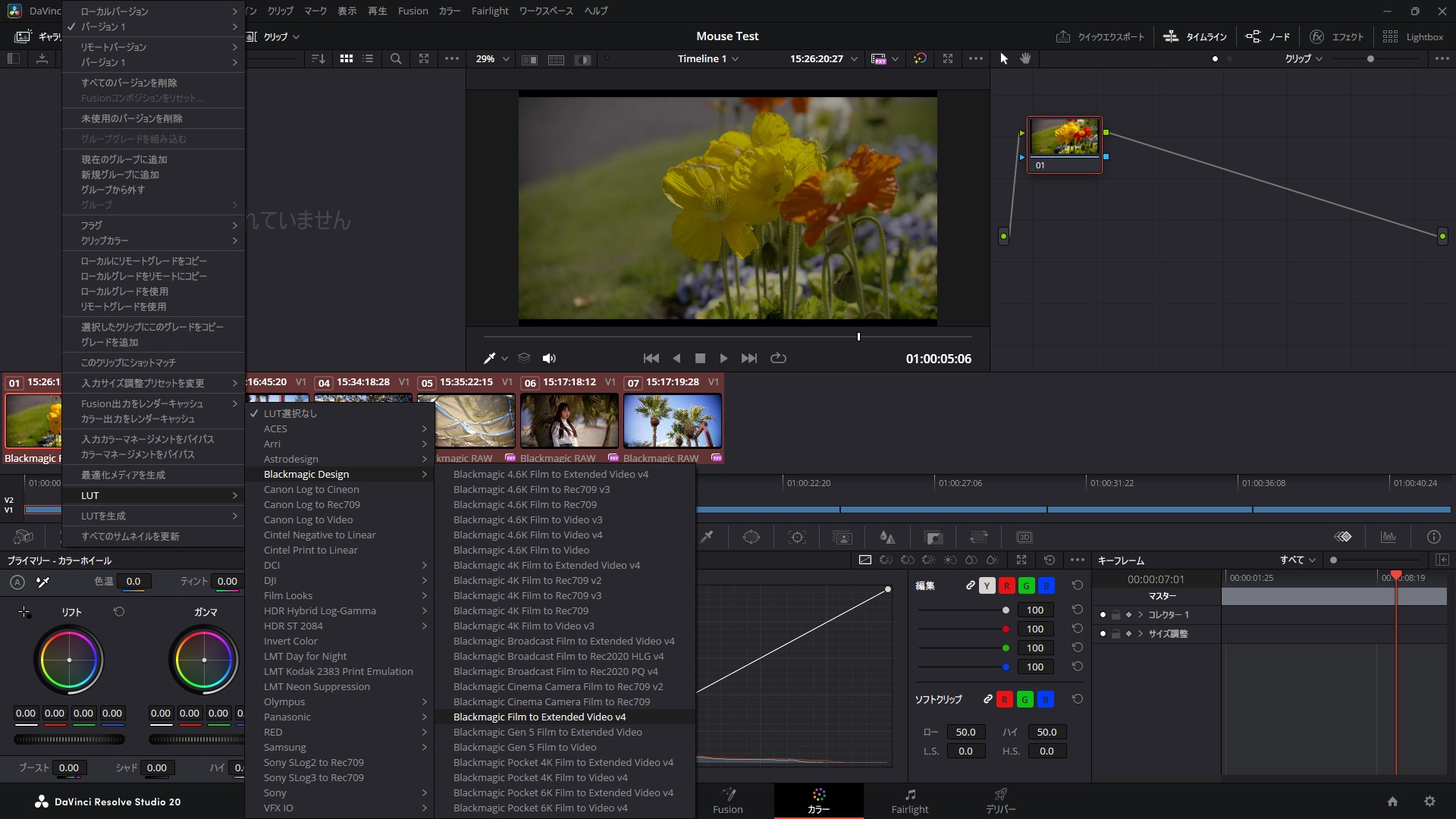
Task: Expand the コレクター 1 keyframe track
Action: click(1140, 614)
